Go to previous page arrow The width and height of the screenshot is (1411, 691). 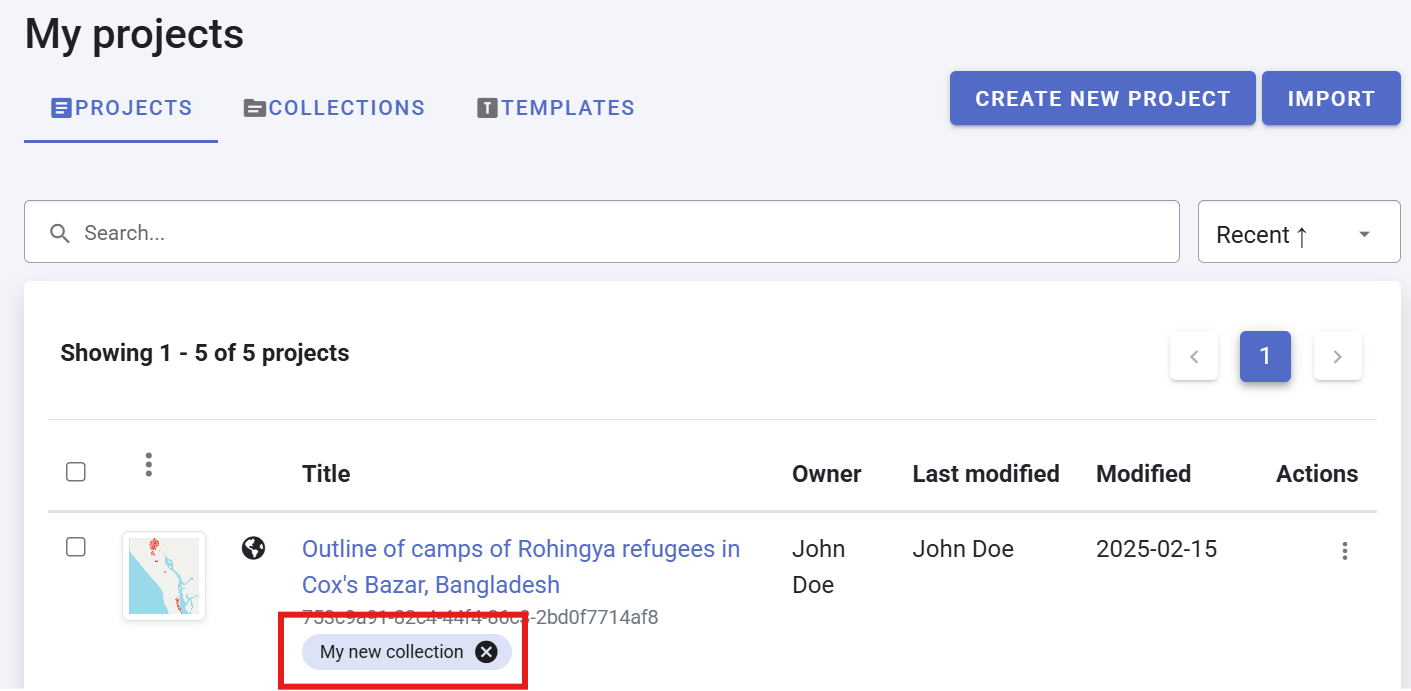[1194, 356]
